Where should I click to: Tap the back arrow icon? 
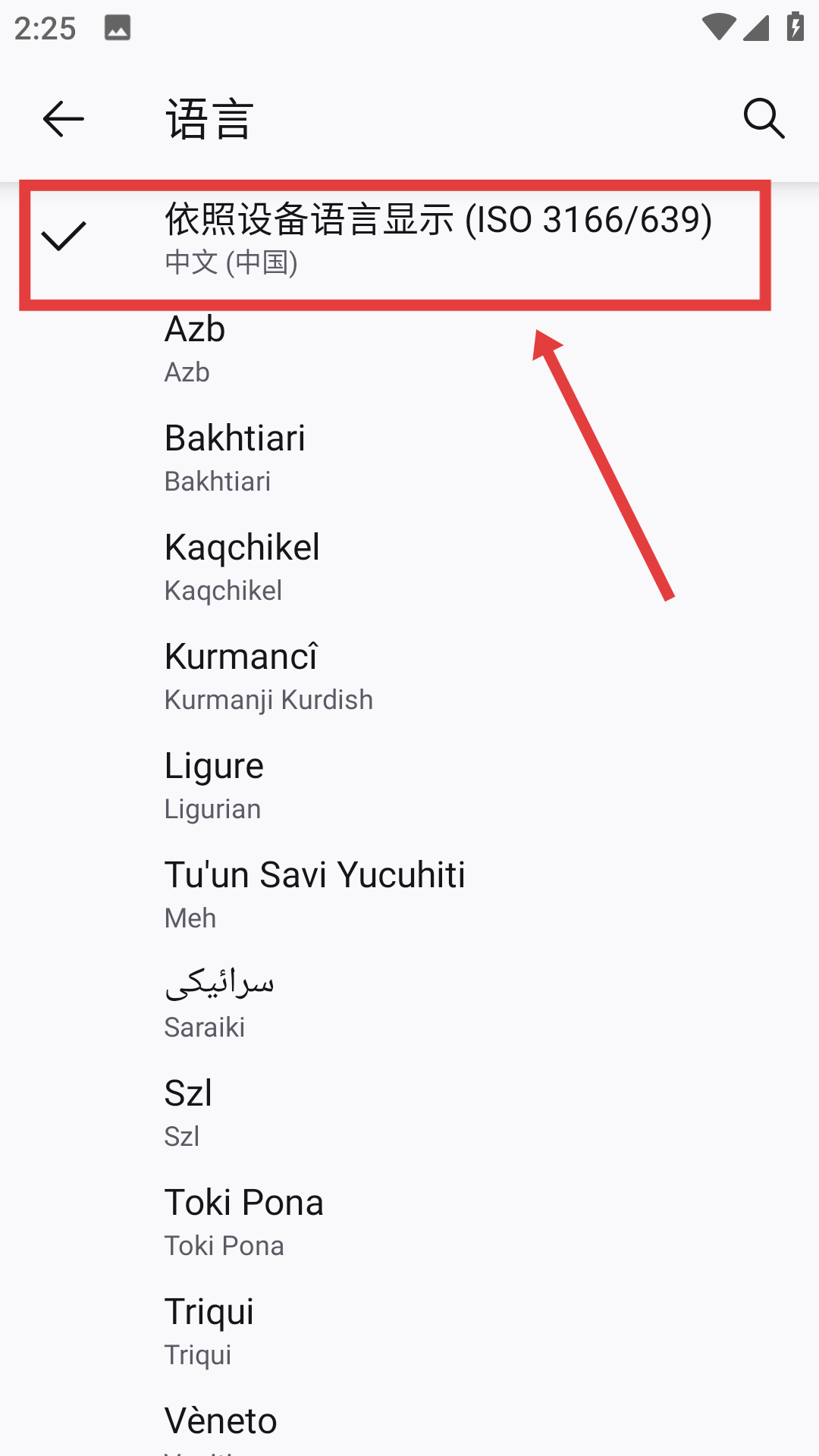pyautogui.click(x=64, y=119)
